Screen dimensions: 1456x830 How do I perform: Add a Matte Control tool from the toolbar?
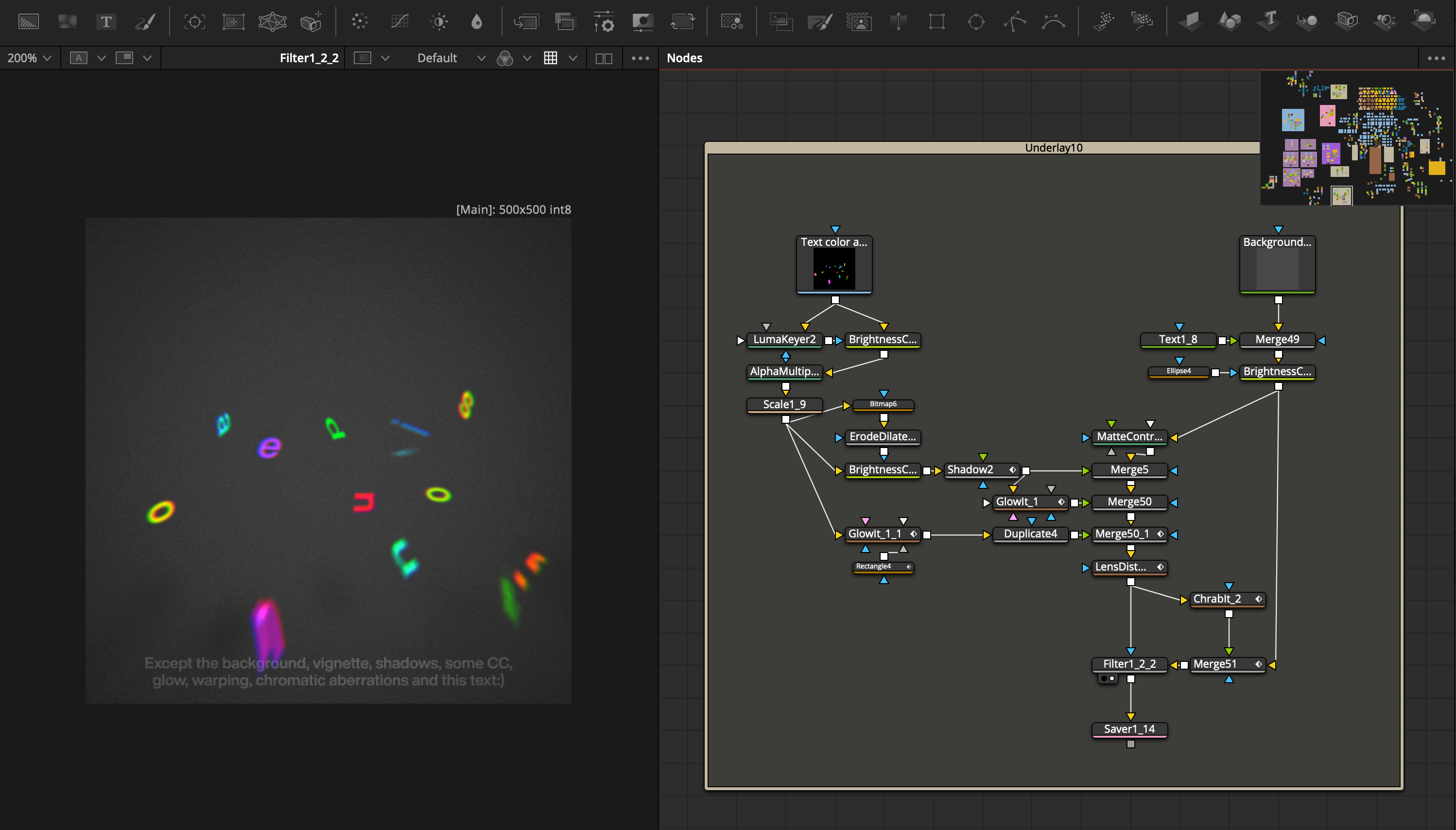(x=643, y=22)
